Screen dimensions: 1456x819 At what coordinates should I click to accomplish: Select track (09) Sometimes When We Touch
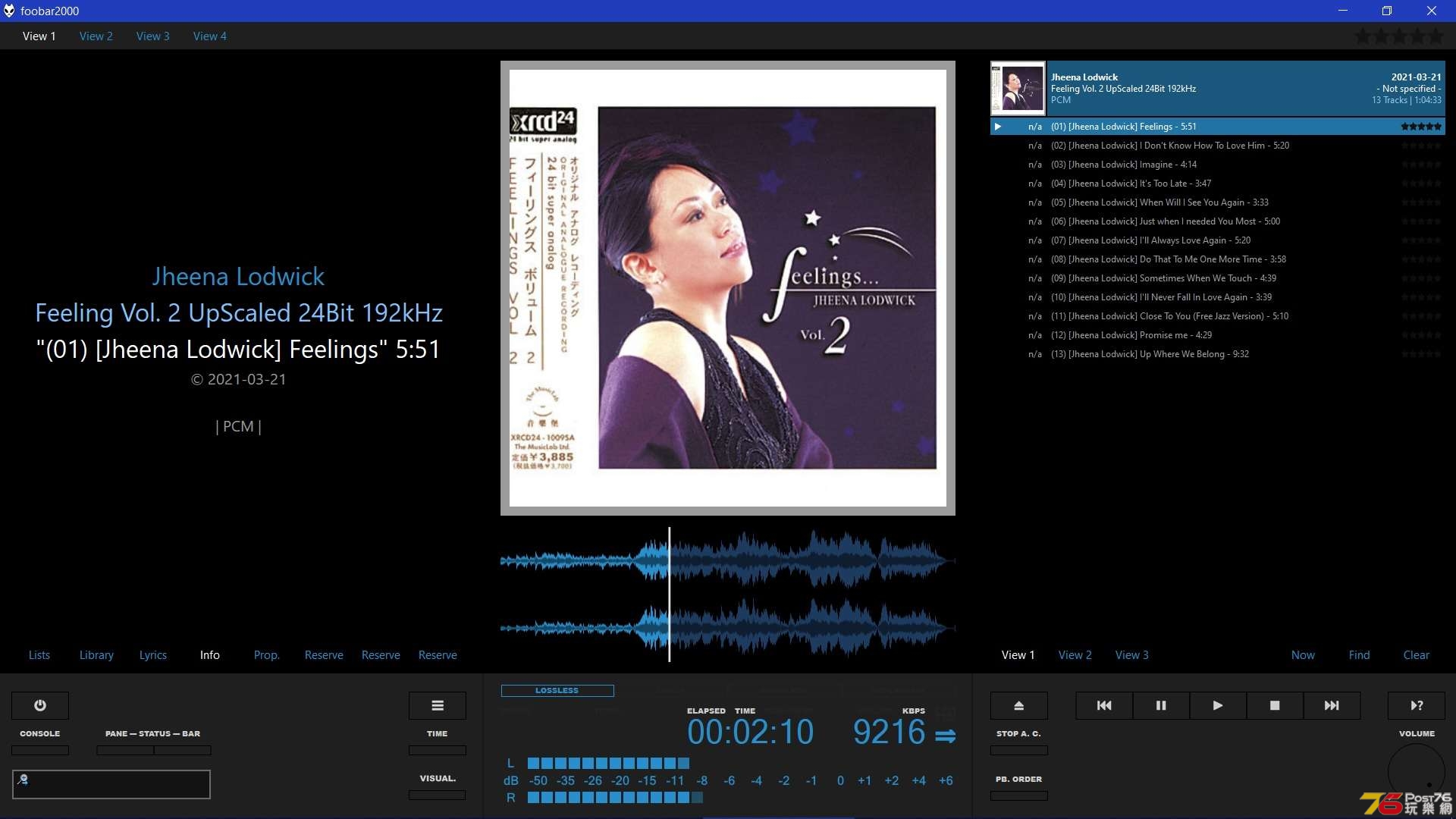coord(1218,278)
